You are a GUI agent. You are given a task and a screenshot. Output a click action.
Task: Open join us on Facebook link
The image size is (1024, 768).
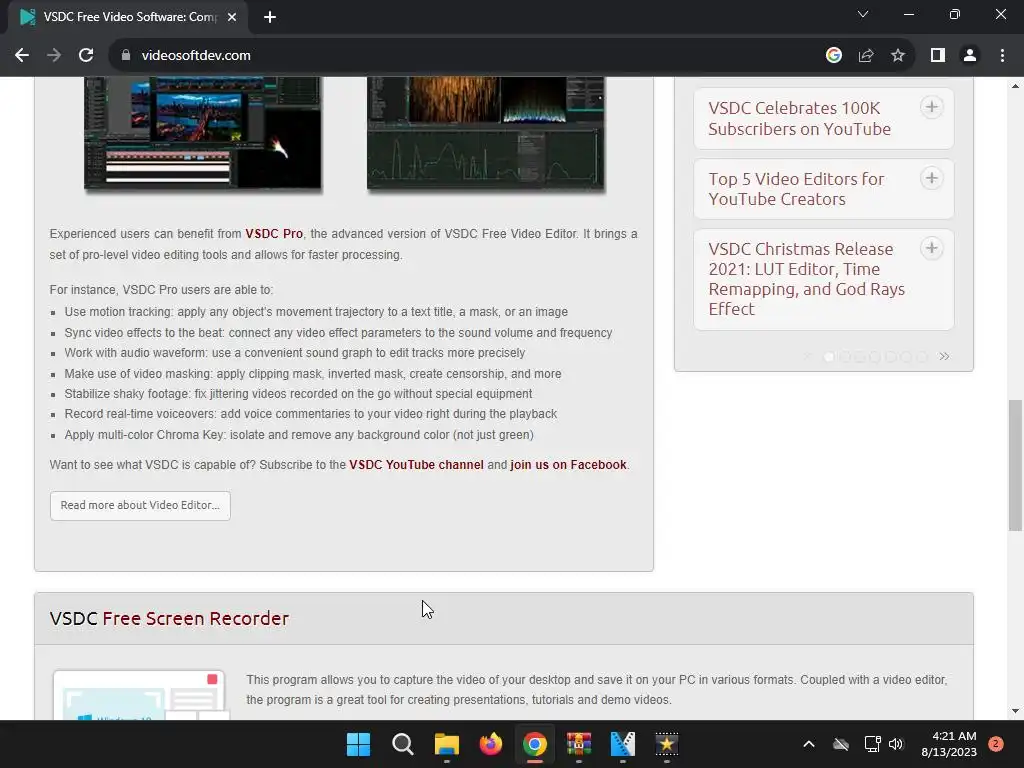coord(568,465)
